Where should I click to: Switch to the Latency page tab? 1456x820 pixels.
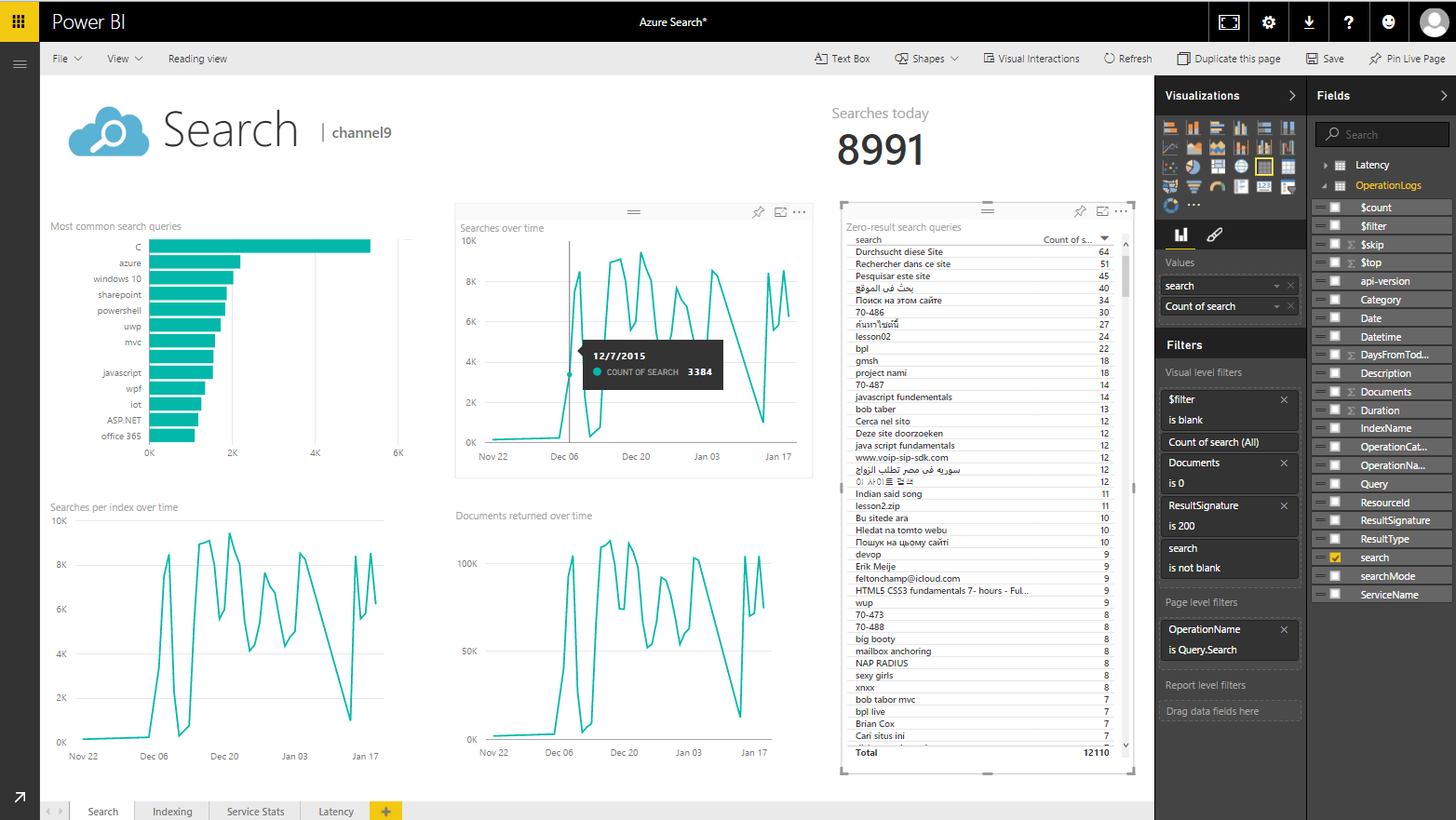coord(335,811)
